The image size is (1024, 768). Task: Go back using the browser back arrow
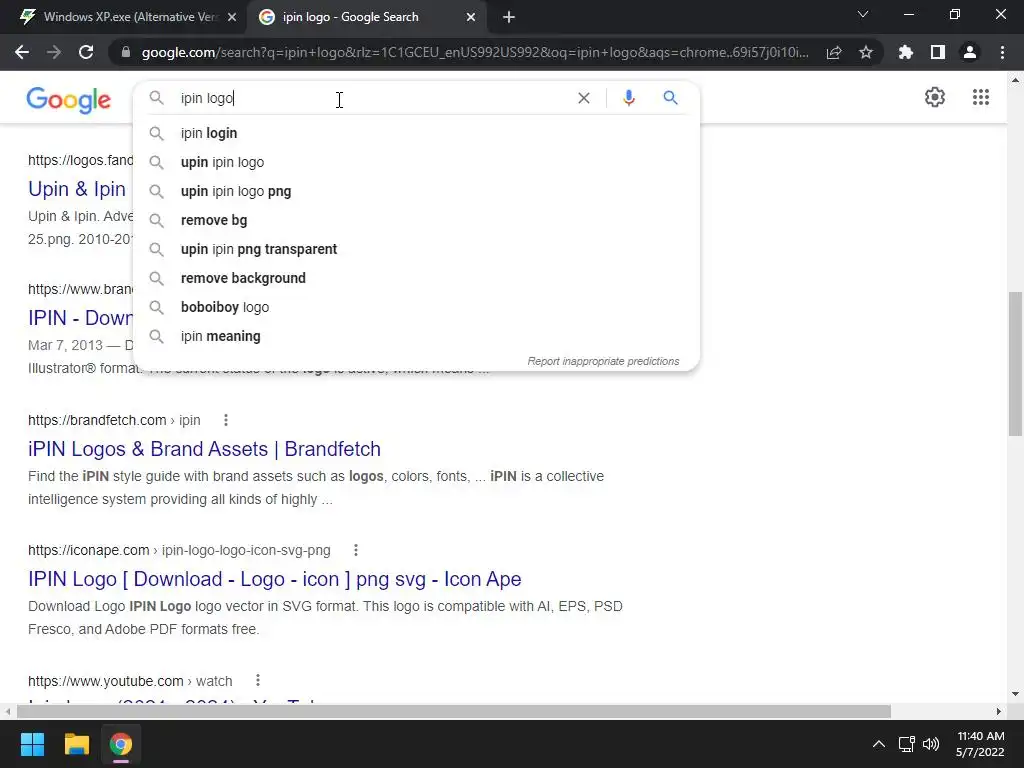click(x=22, y=52)
